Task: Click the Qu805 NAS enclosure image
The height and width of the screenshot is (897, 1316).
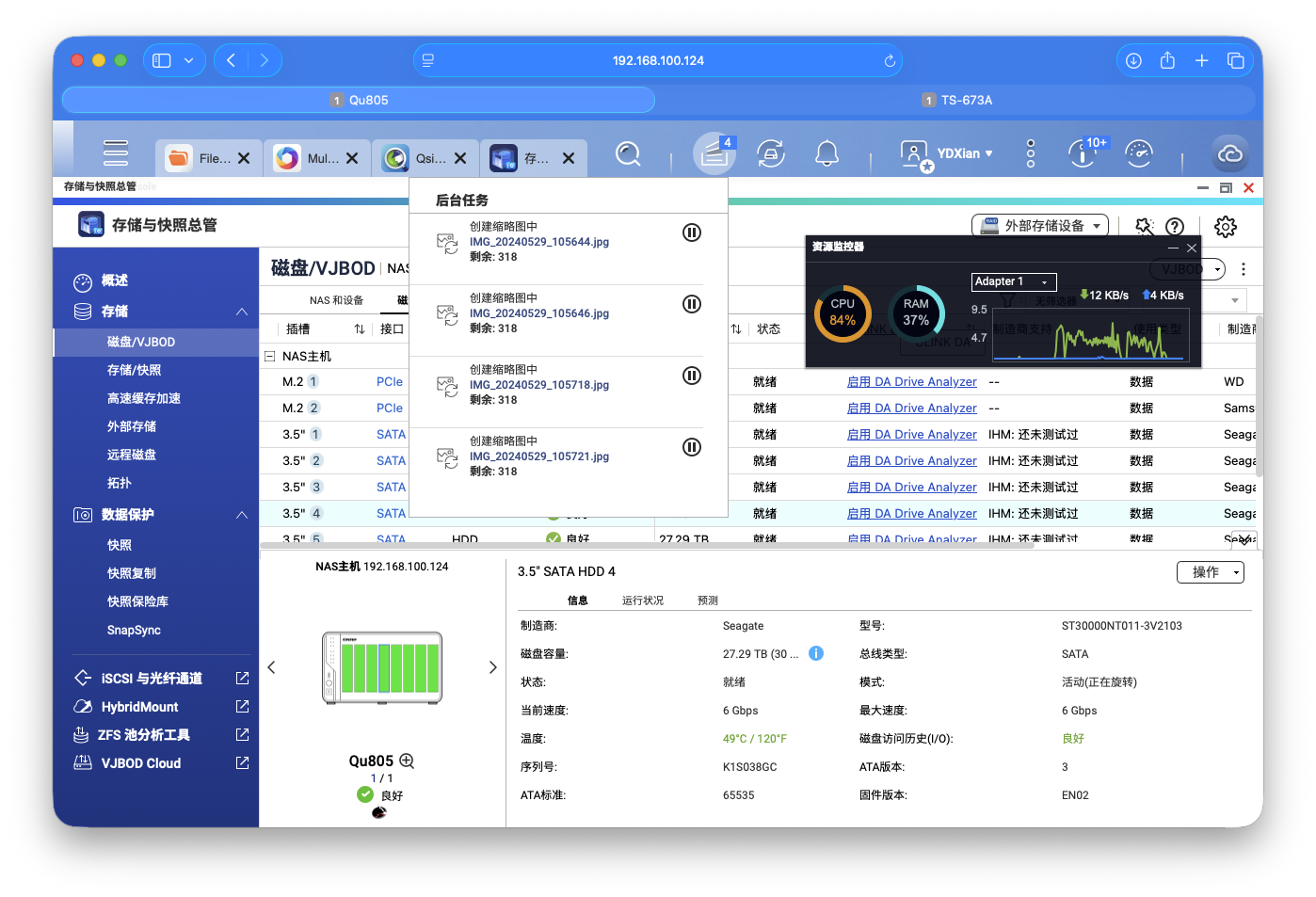Action: click(381, 667)
